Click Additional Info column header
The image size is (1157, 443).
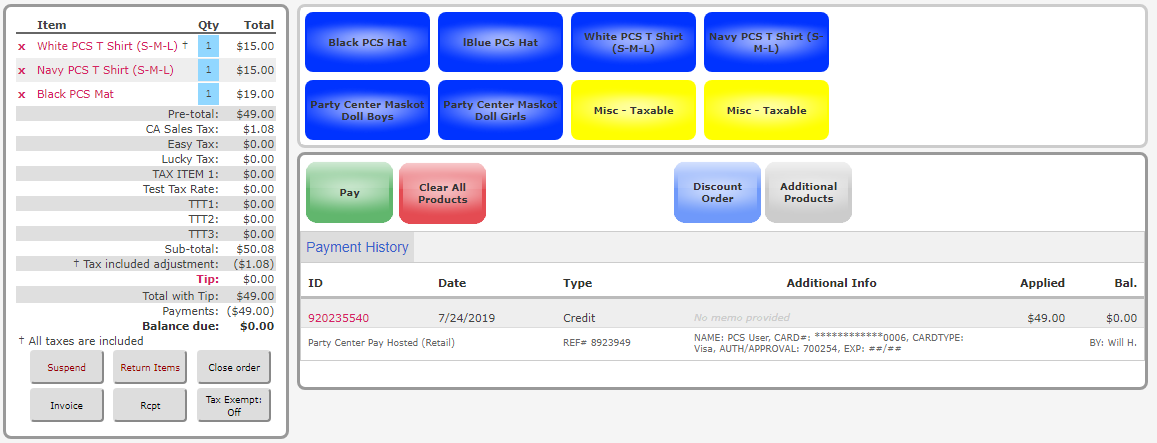coord(832,283)
